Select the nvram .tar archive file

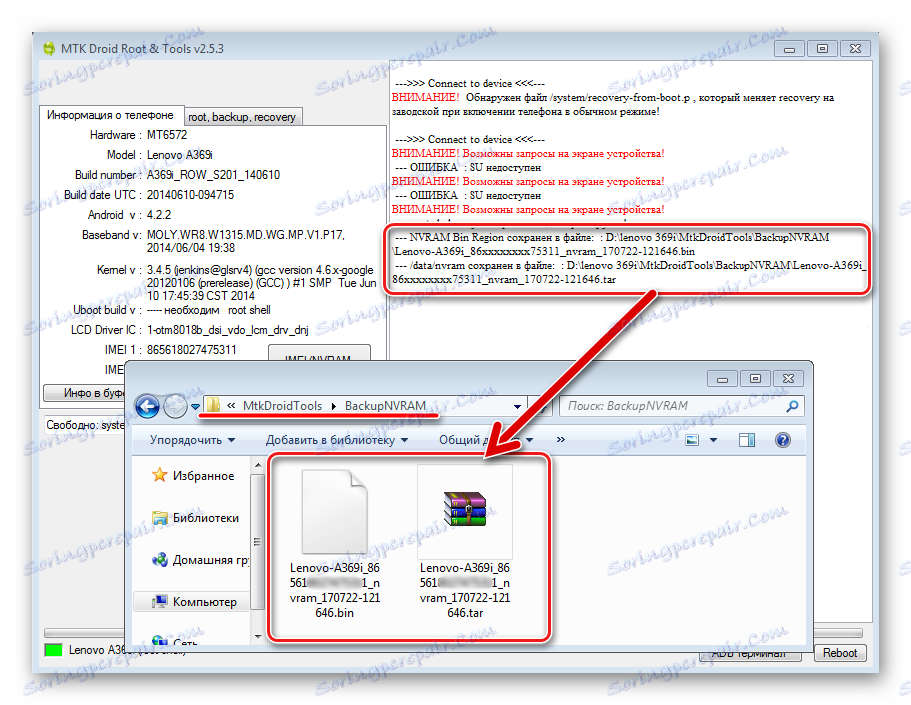coord(465,544)
